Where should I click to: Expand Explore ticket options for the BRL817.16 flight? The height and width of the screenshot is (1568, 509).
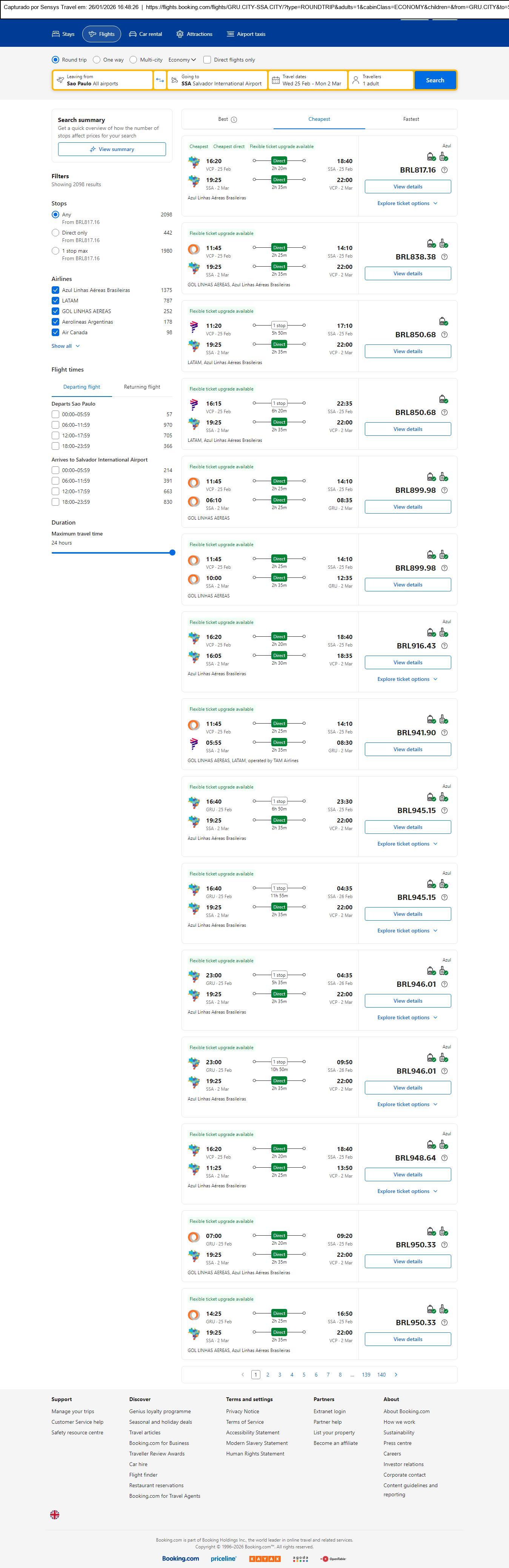coord(407,203)
